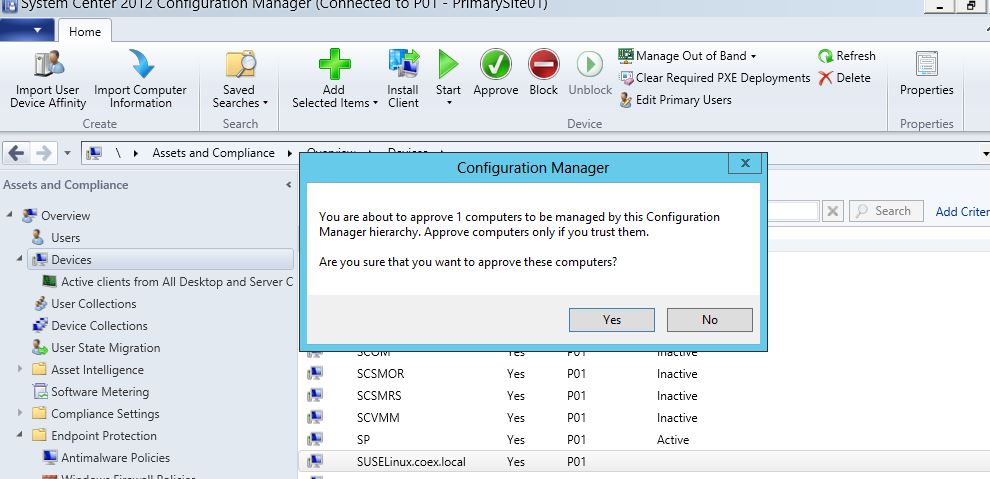This screenshot has width=990, height=479.
Task: Click the greyed Unblock icon
Action: (590, 64)
